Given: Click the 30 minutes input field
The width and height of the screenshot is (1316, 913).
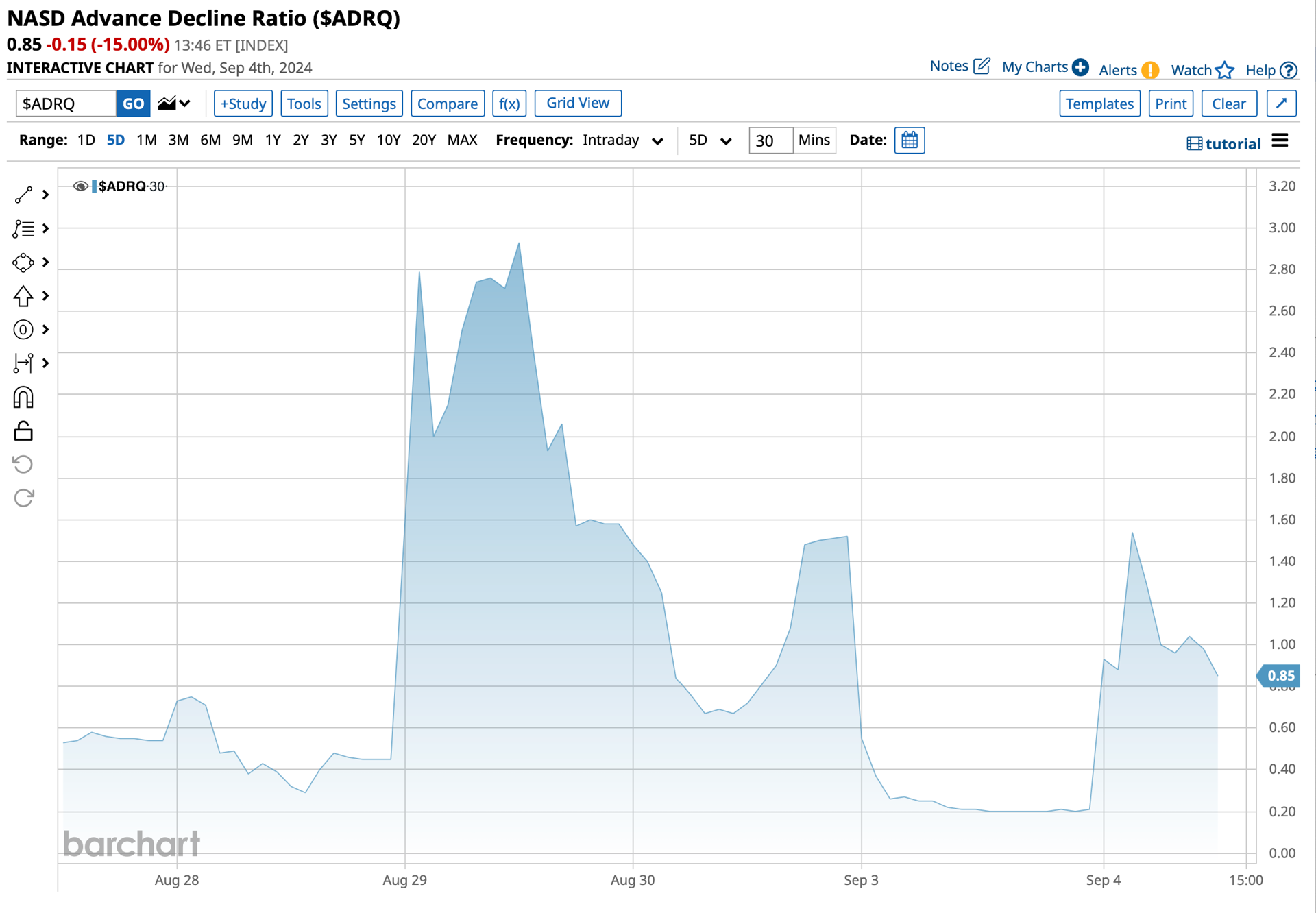Looking at the screenshot, I should [770, 141].
